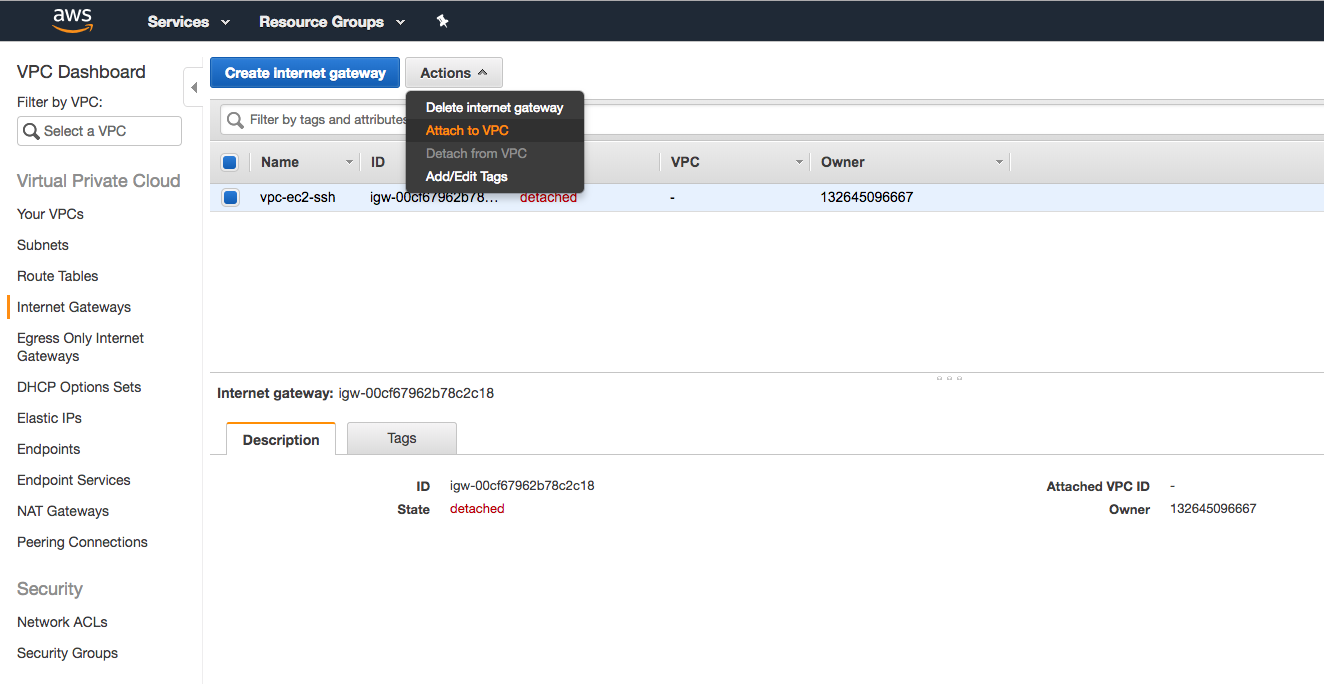1324x684 pixels.
Task: Toggle the select-all header checkbox
Action: click(230, 162)
